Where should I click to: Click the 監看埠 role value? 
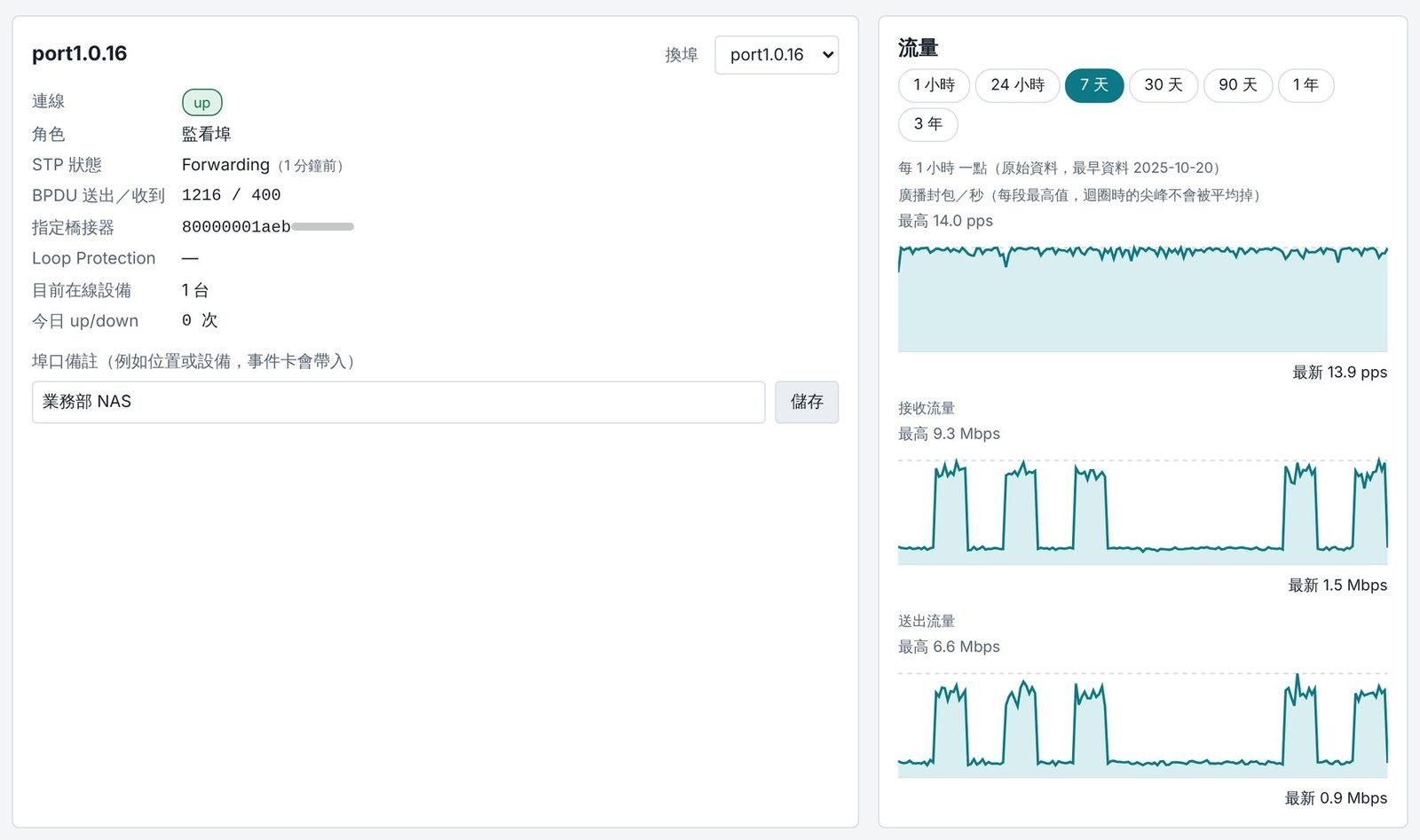pyautogui.click(x=207, y=134)
